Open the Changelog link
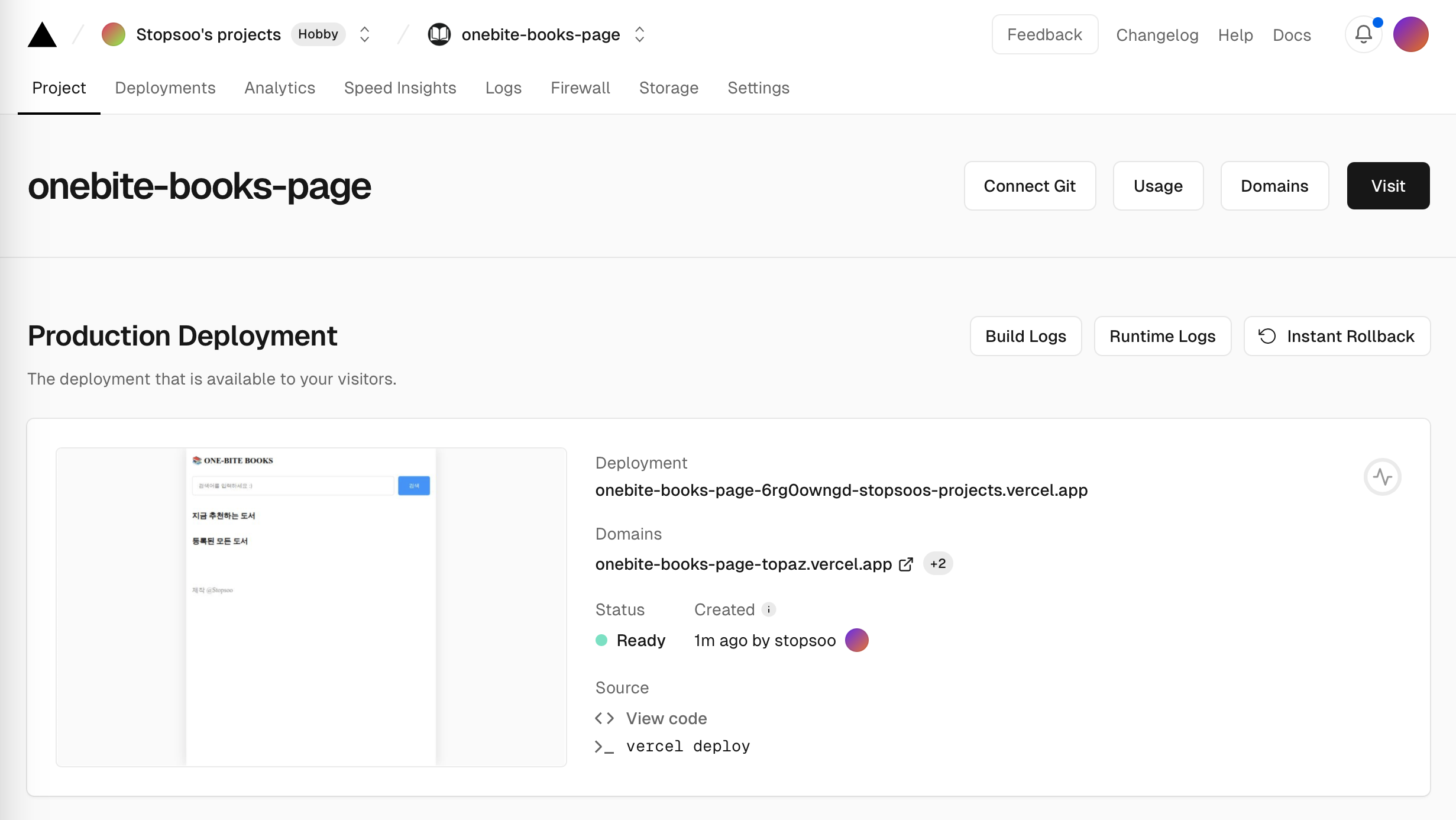The width and height of the screenshot is (1456, 820). click(x=1157, y=35)
